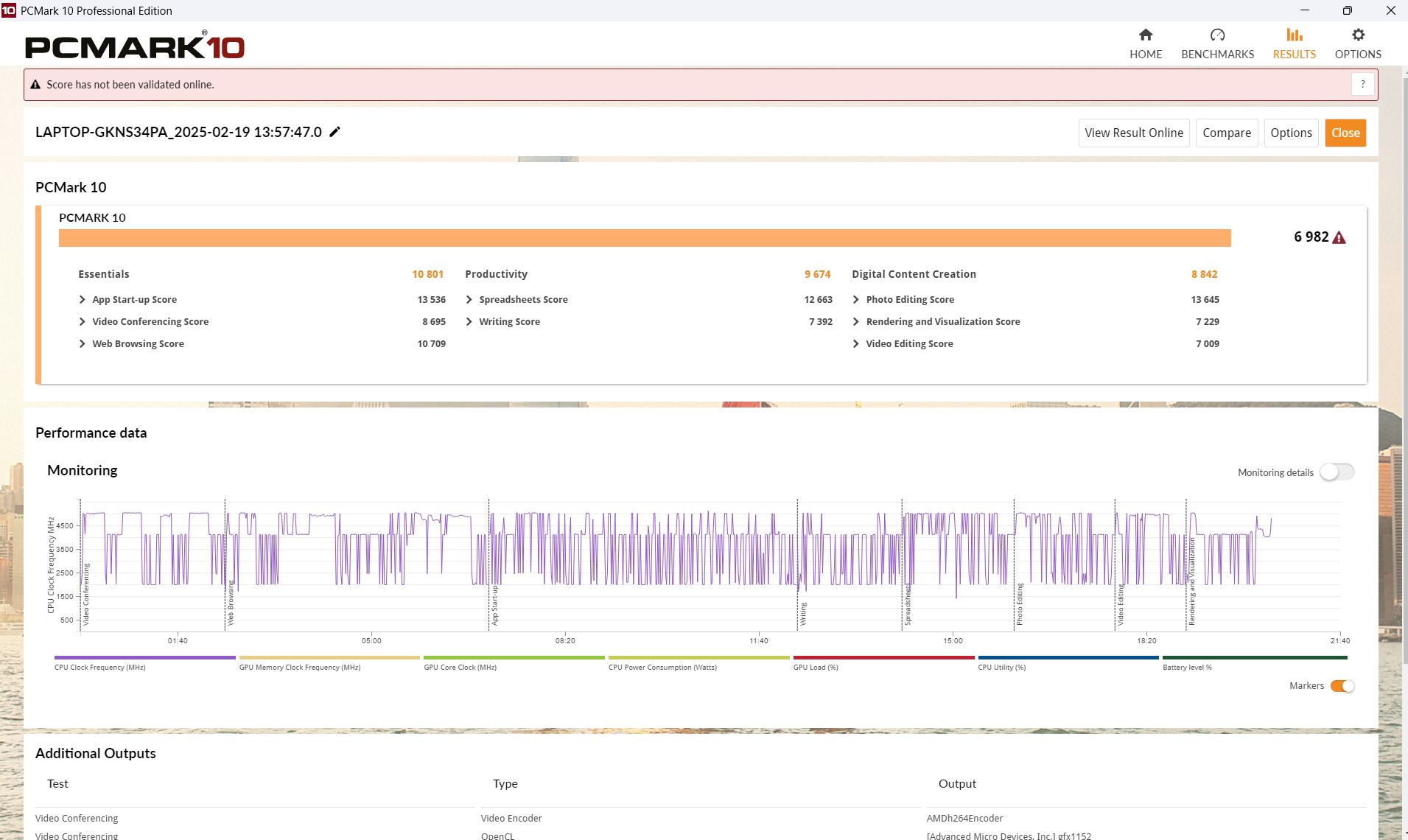This screenshot has width=1408, height=840.
Task: Switch to the Results tab
Action: 1294,44
